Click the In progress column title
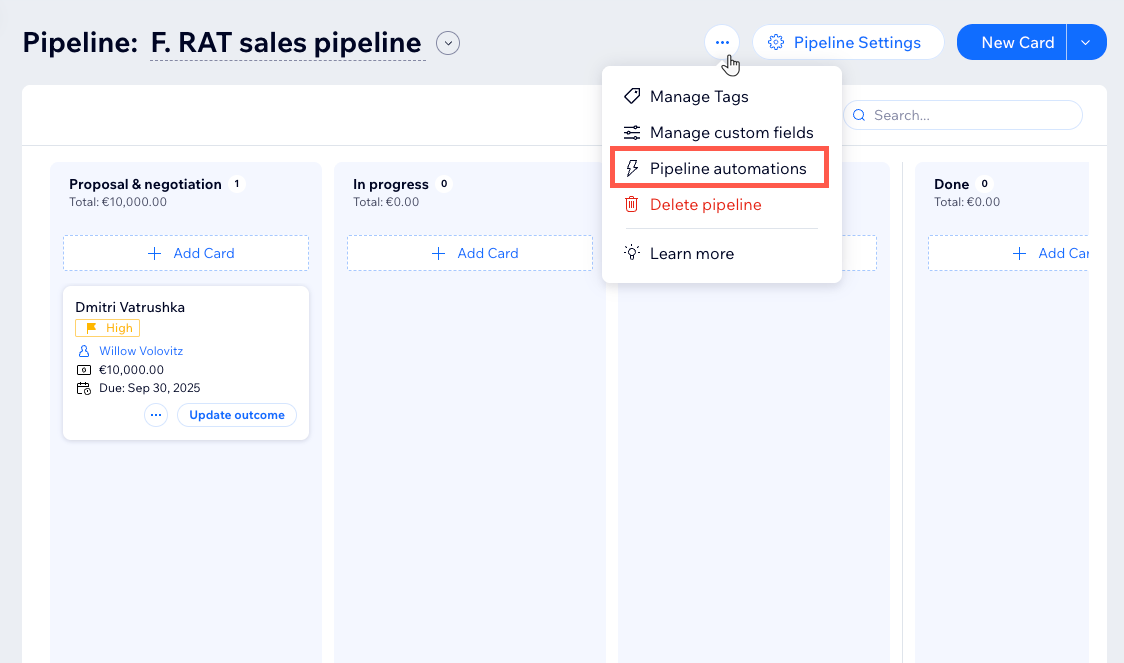 391,184
